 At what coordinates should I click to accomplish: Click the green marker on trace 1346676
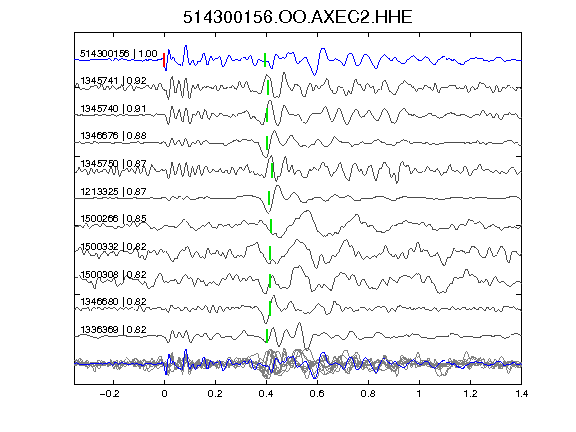coord(267,143)
